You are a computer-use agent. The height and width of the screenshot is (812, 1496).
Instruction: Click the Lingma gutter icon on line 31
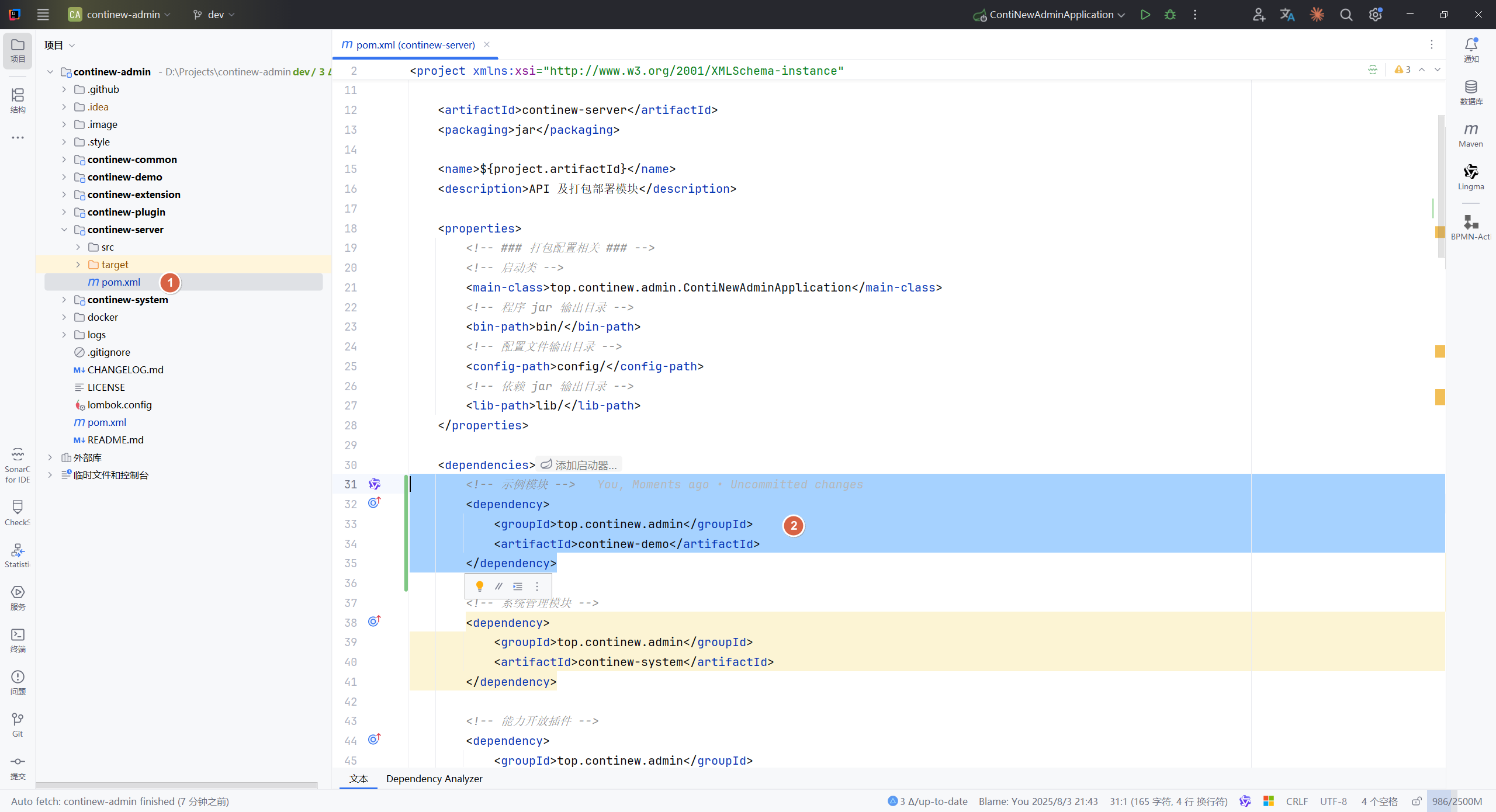(375, 484)
